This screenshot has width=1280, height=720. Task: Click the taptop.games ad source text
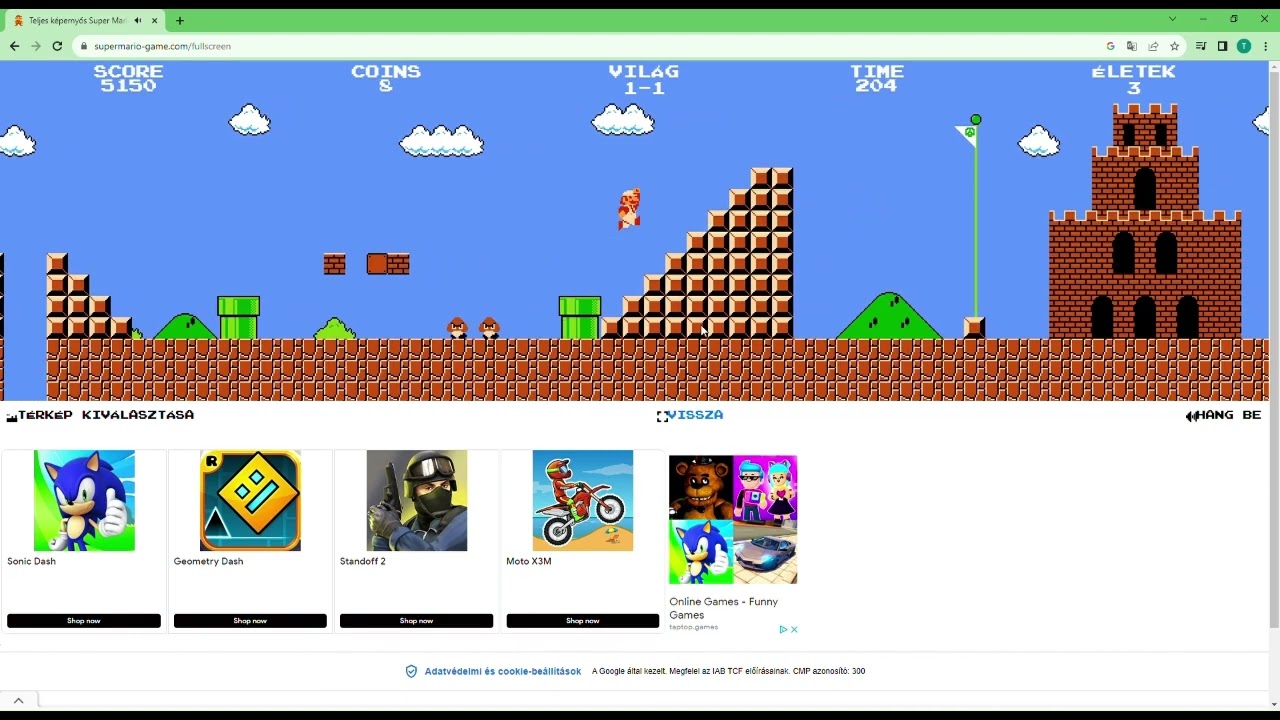tap(693, 627)
